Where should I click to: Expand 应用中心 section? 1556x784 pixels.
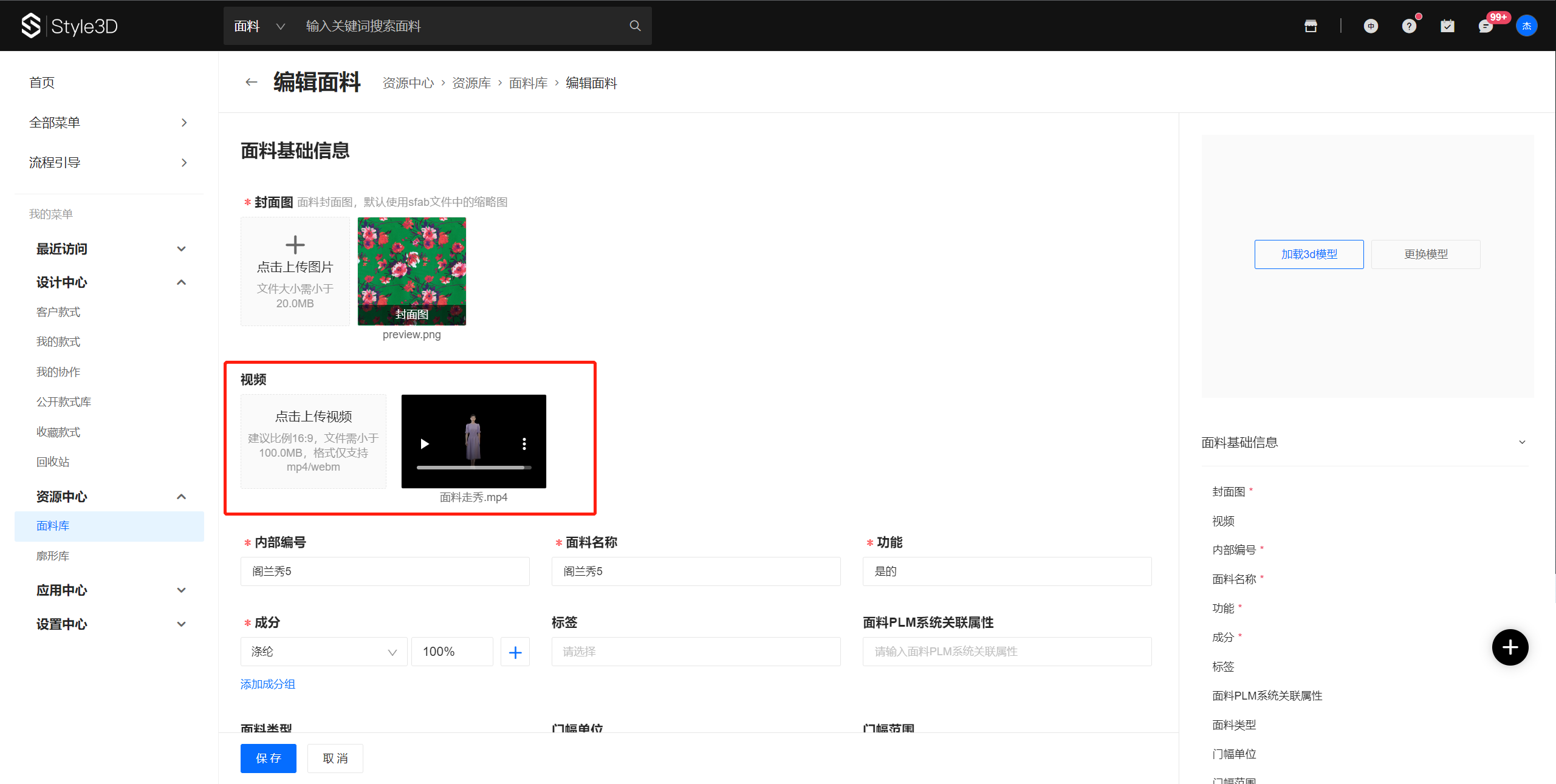[181, 590]
